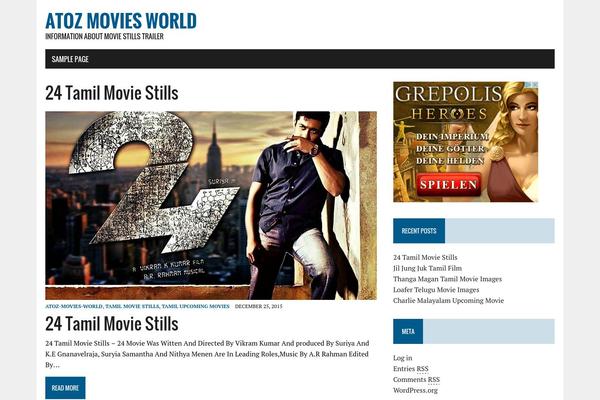Open the TAMIL MOVIE STILLS category link
Screen dimensions: 600x400
[x=132, y=306]
